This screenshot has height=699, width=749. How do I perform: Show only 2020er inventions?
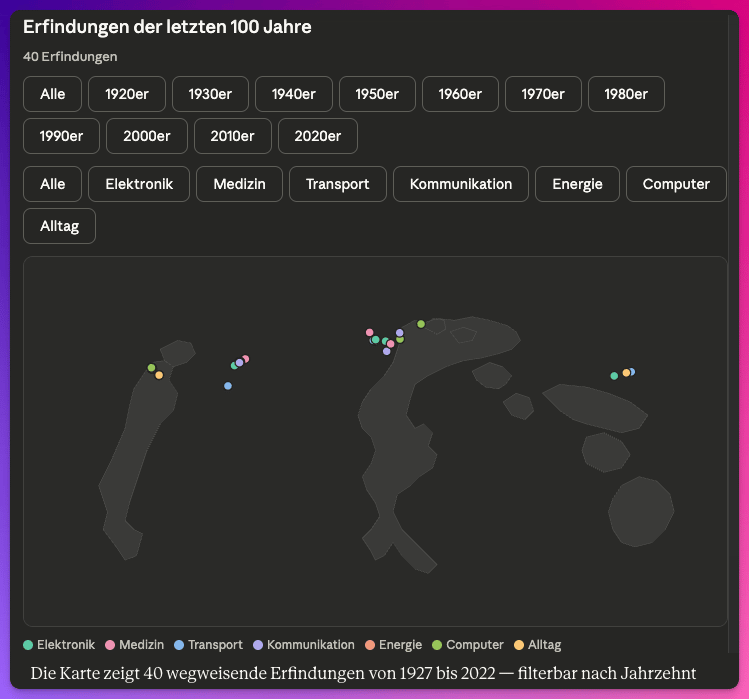coord(318,136)
